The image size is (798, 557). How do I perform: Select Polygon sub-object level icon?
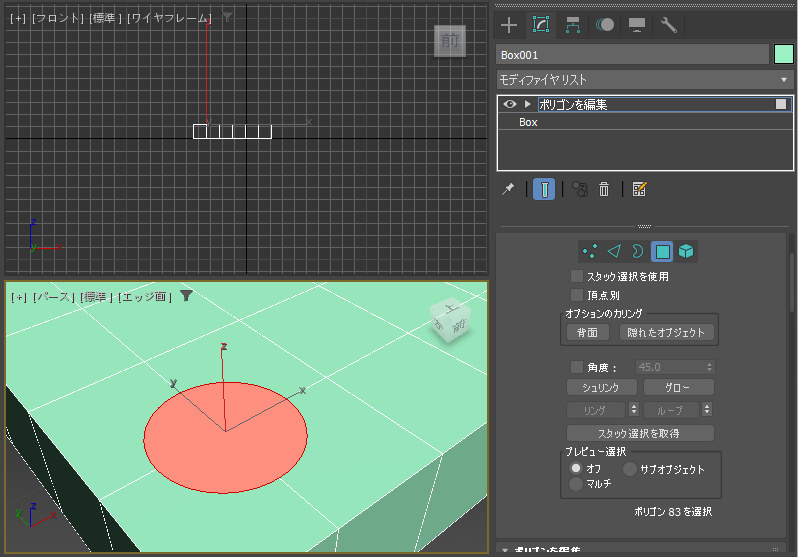(662, 252)
